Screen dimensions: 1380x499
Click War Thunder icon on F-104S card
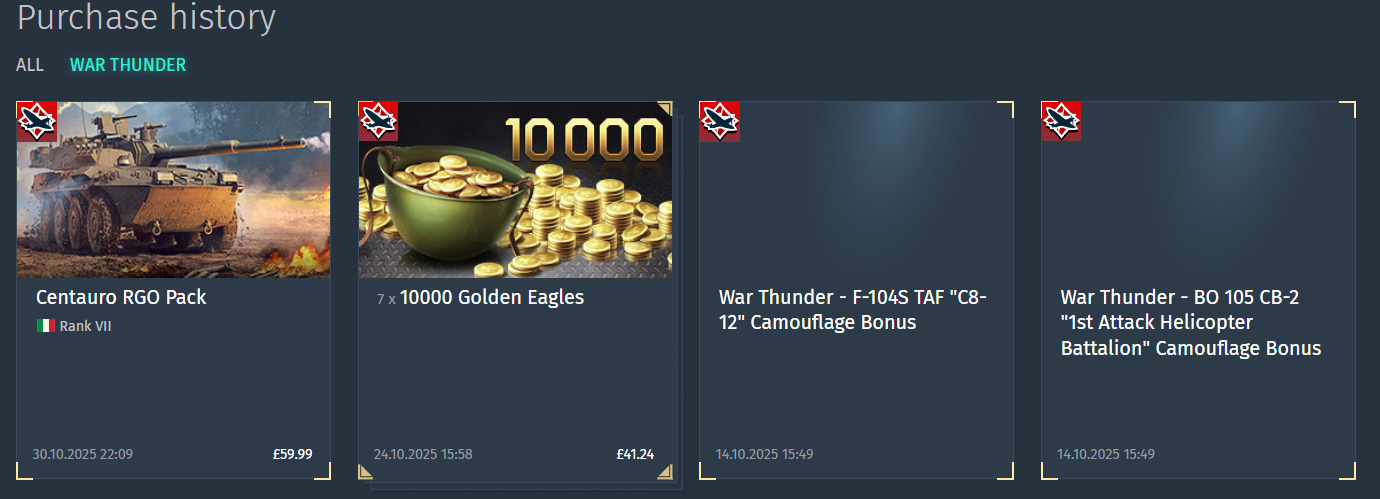[719, 121]
